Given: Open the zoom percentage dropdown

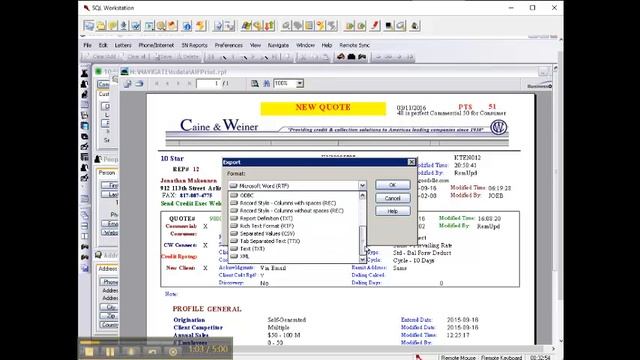Looking at the screenshot, I should 300,83.
